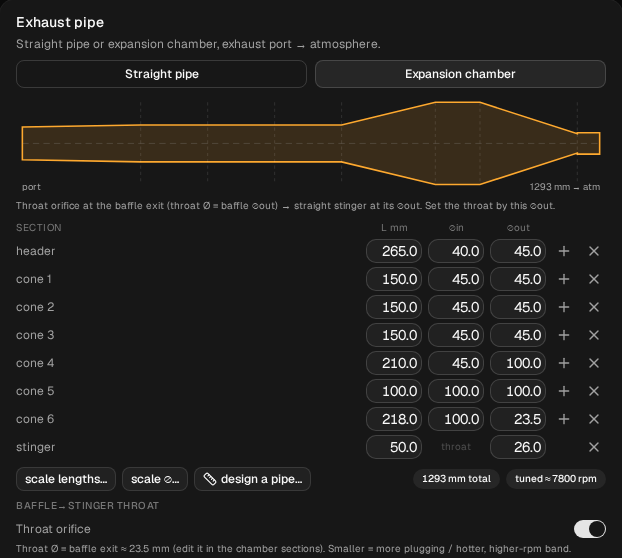The width and height of the screenshot is (622, 558).
Task: Edit the cone 1 length field
Action: (394, 279)
